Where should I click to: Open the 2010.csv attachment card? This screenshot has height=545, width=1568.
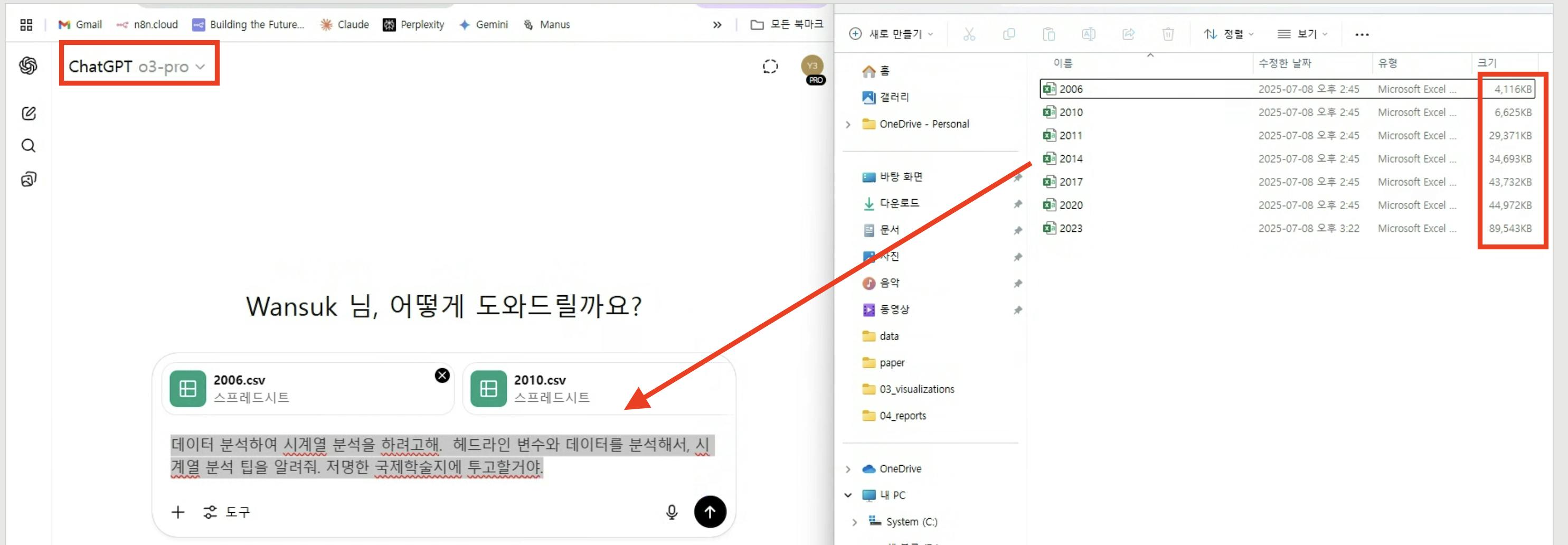click(x=599, y=389)
